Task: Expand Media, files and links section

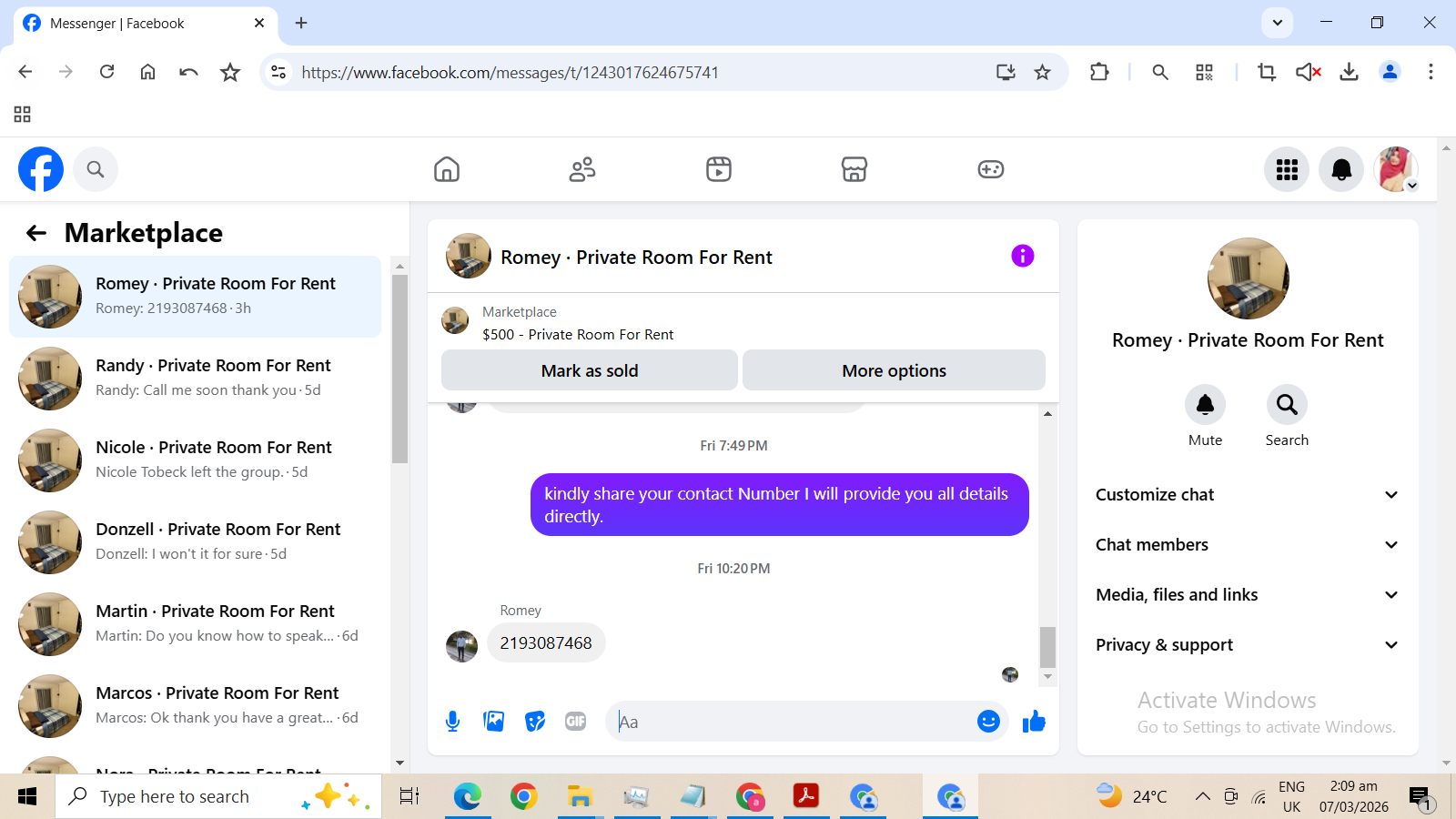Action: click(1248, 595)
